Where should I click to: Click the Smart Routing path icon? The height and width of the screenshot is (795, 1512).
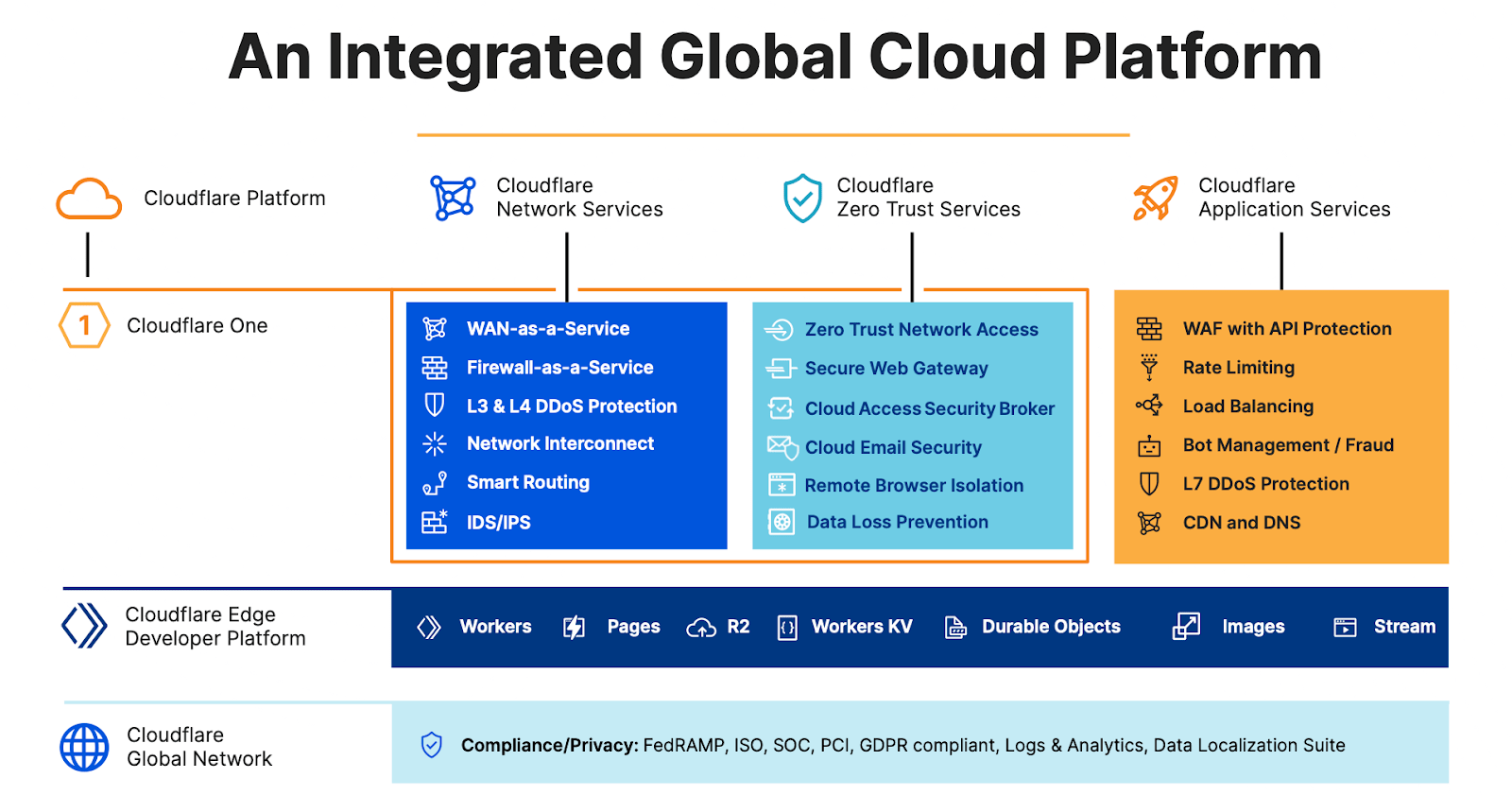pyautogui.click(x=435, y=483)
